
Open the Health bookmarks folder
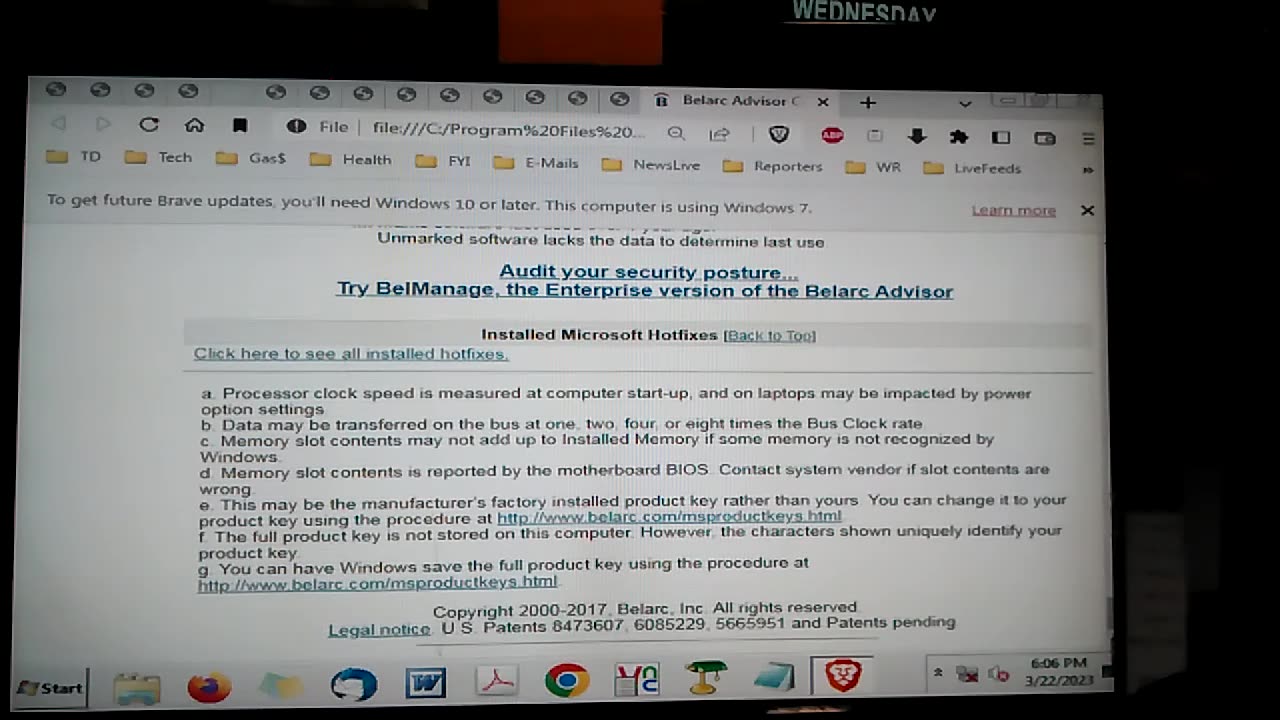350,159
